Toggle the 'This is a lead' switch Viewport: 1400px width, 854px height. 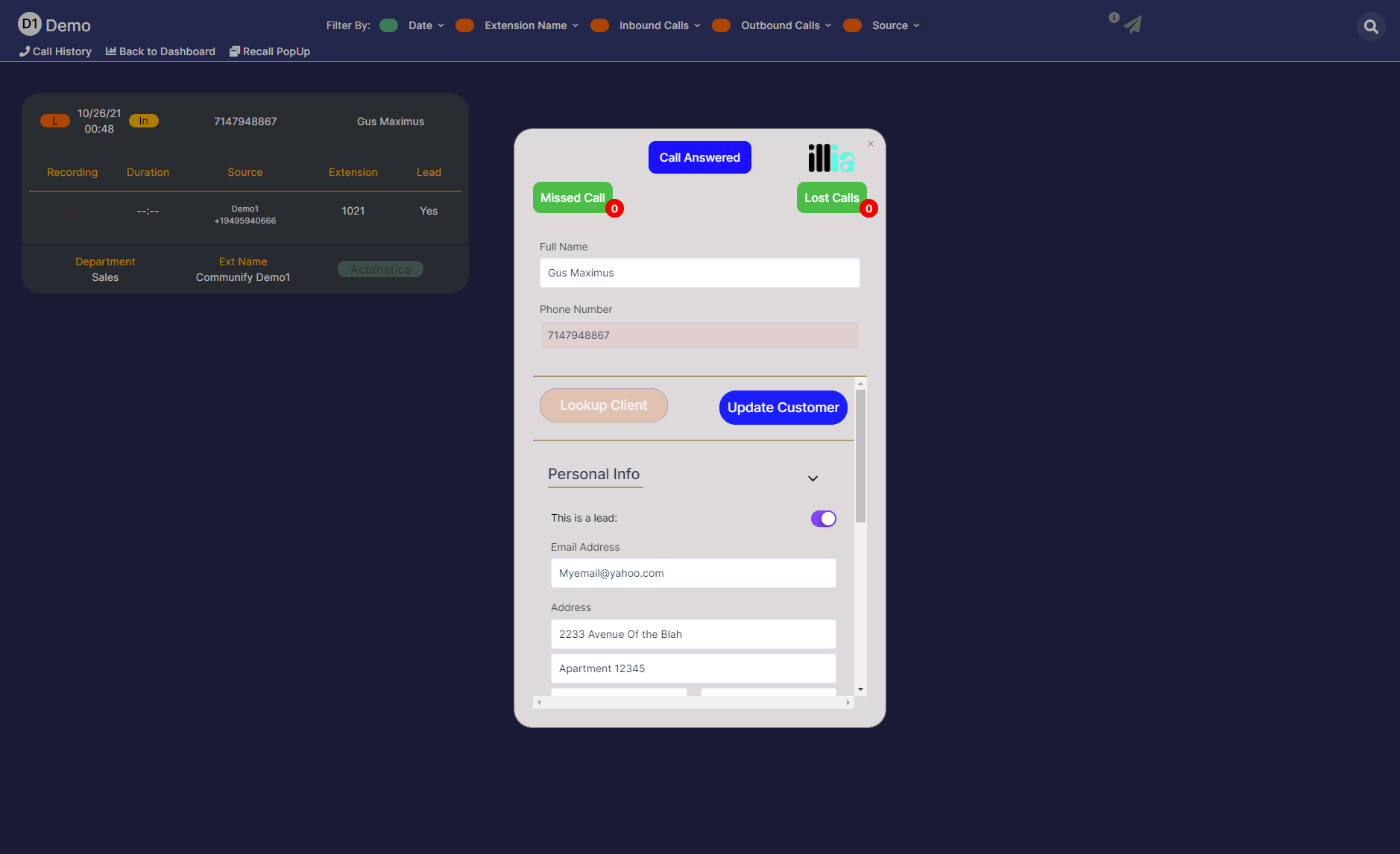pos(823,519)
